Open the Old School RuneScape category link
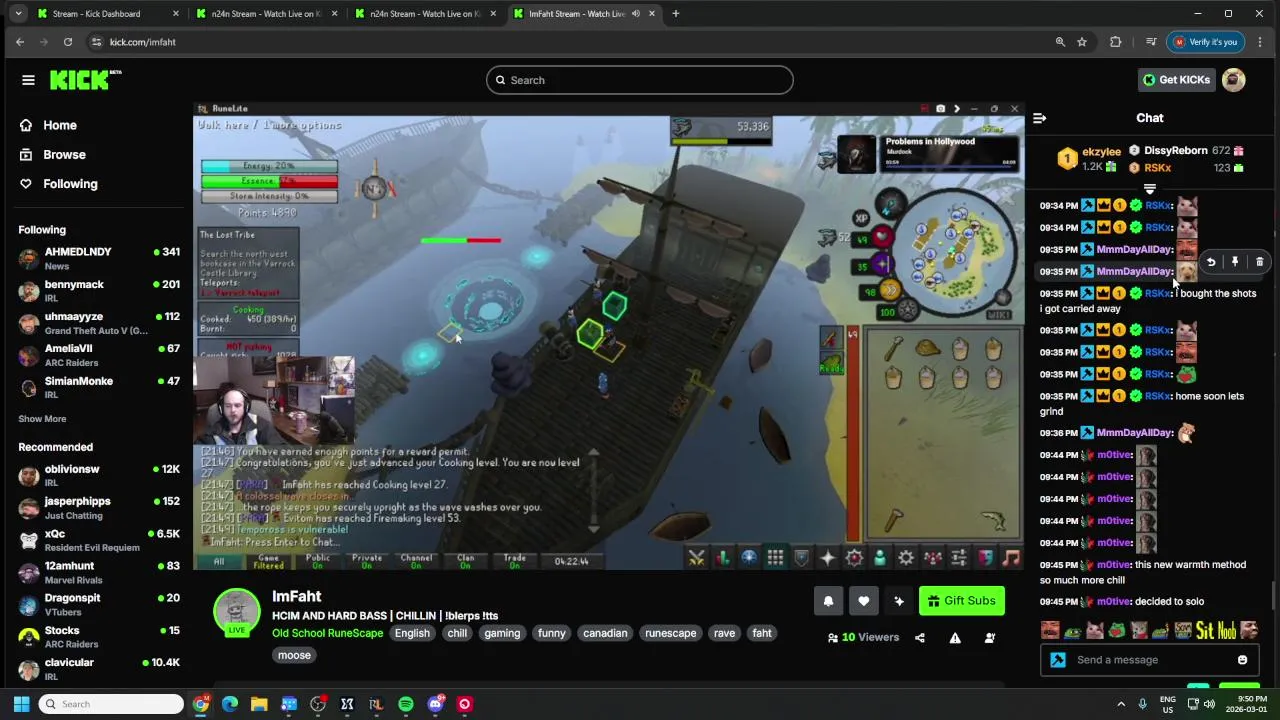 click(x=327, y=633)
